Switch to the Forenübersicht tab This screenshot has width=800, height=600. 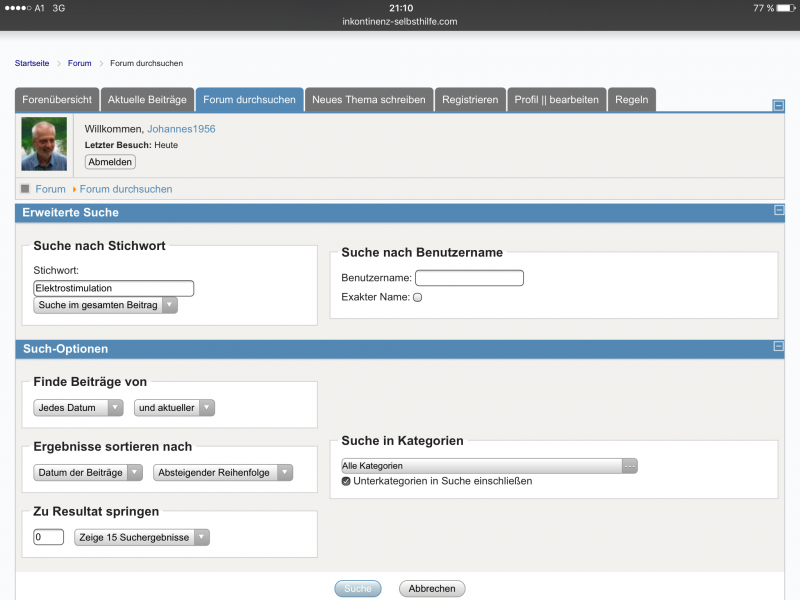pyautogui.click(x=57, y=100)
